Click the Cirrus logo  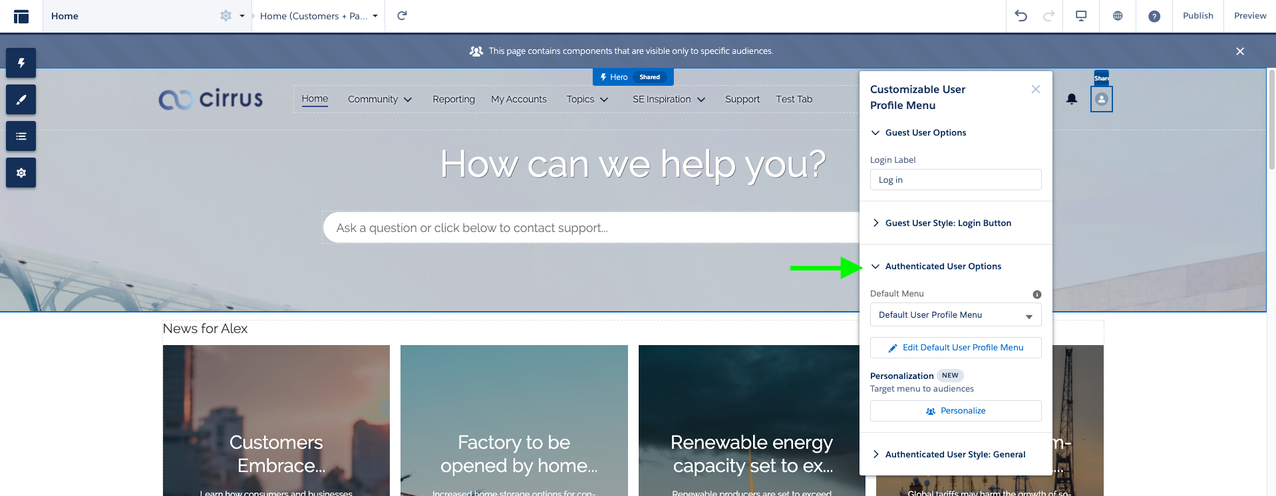[211, 99]
